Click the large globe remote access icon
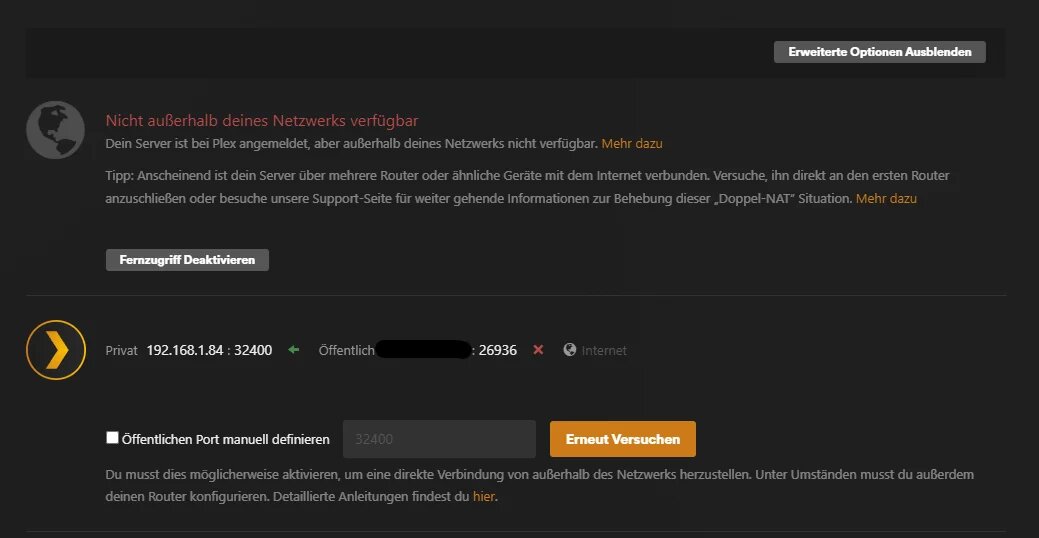 55,130
